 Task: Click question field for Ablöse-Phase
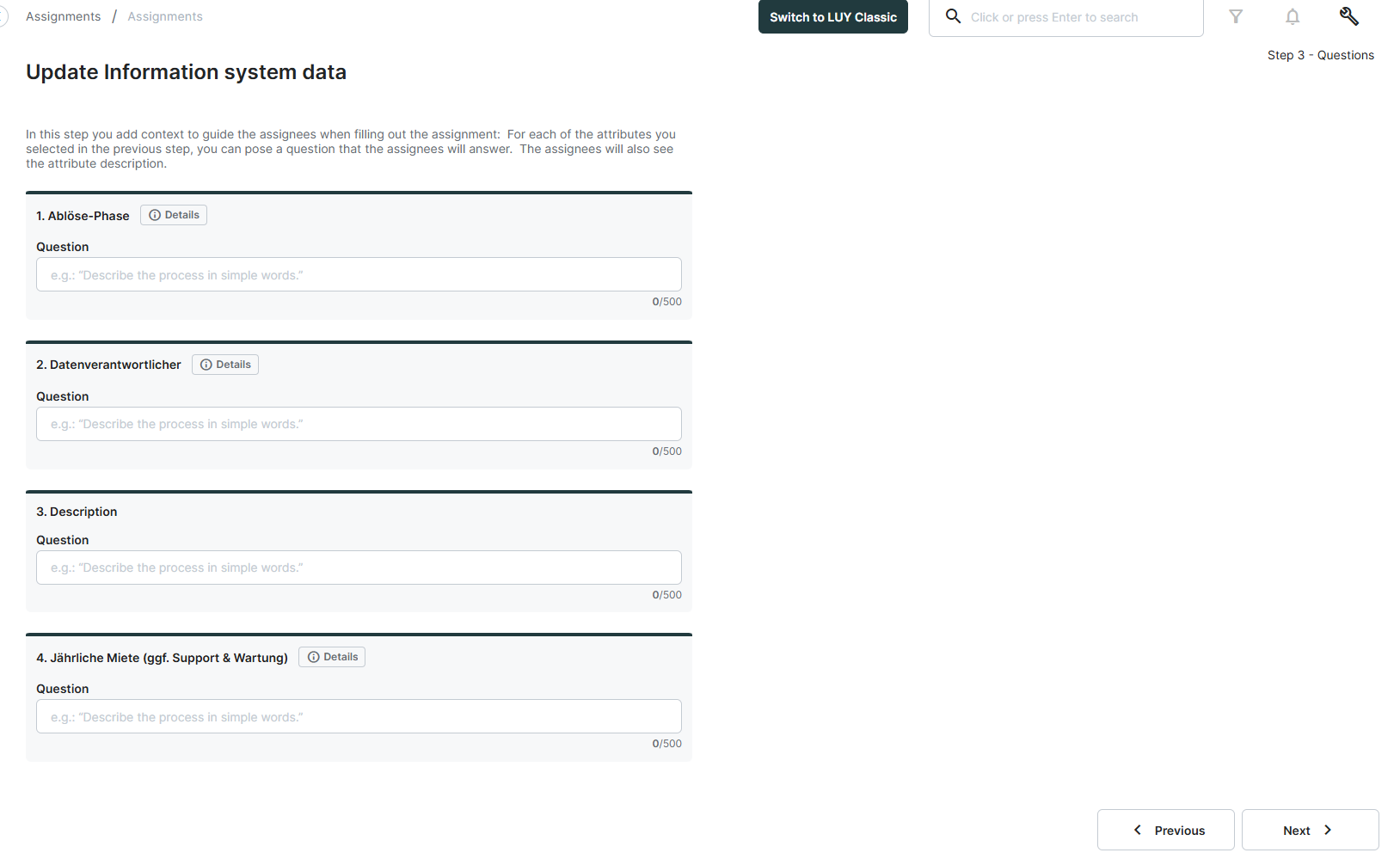coord(359,274)
